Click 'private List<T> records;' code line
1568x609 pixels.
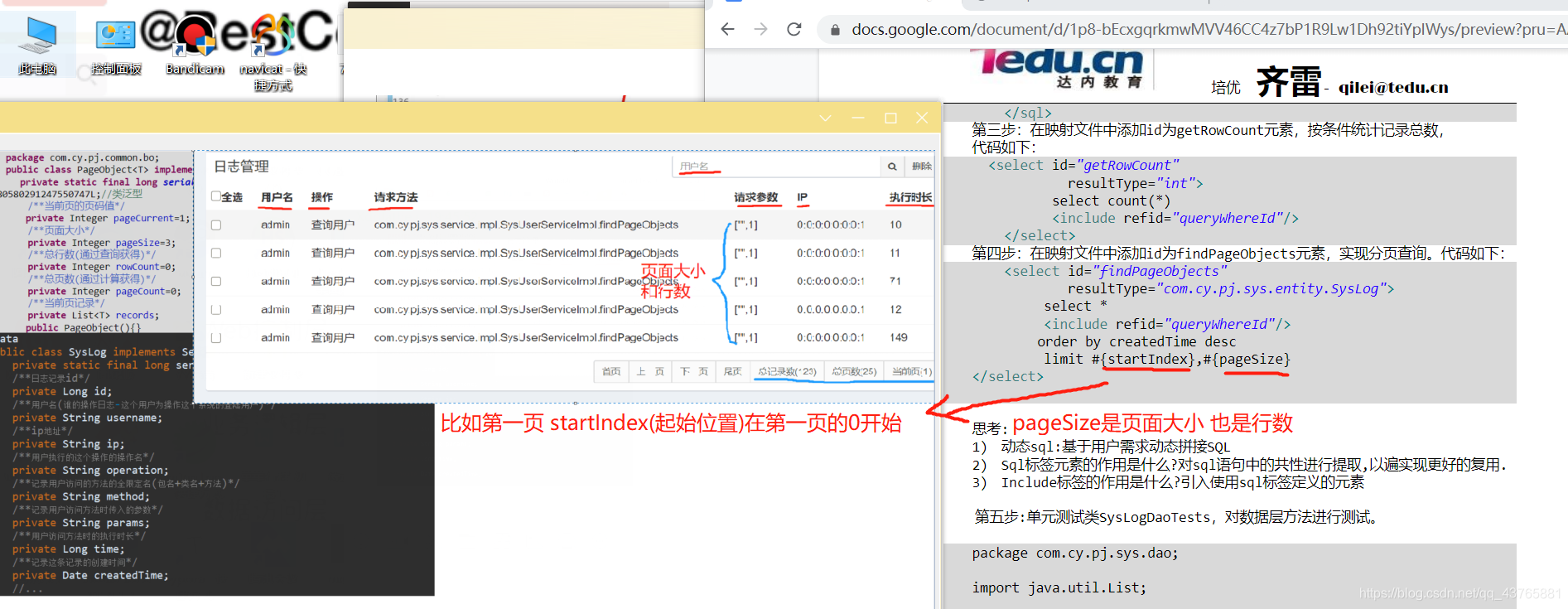[94, 316]
